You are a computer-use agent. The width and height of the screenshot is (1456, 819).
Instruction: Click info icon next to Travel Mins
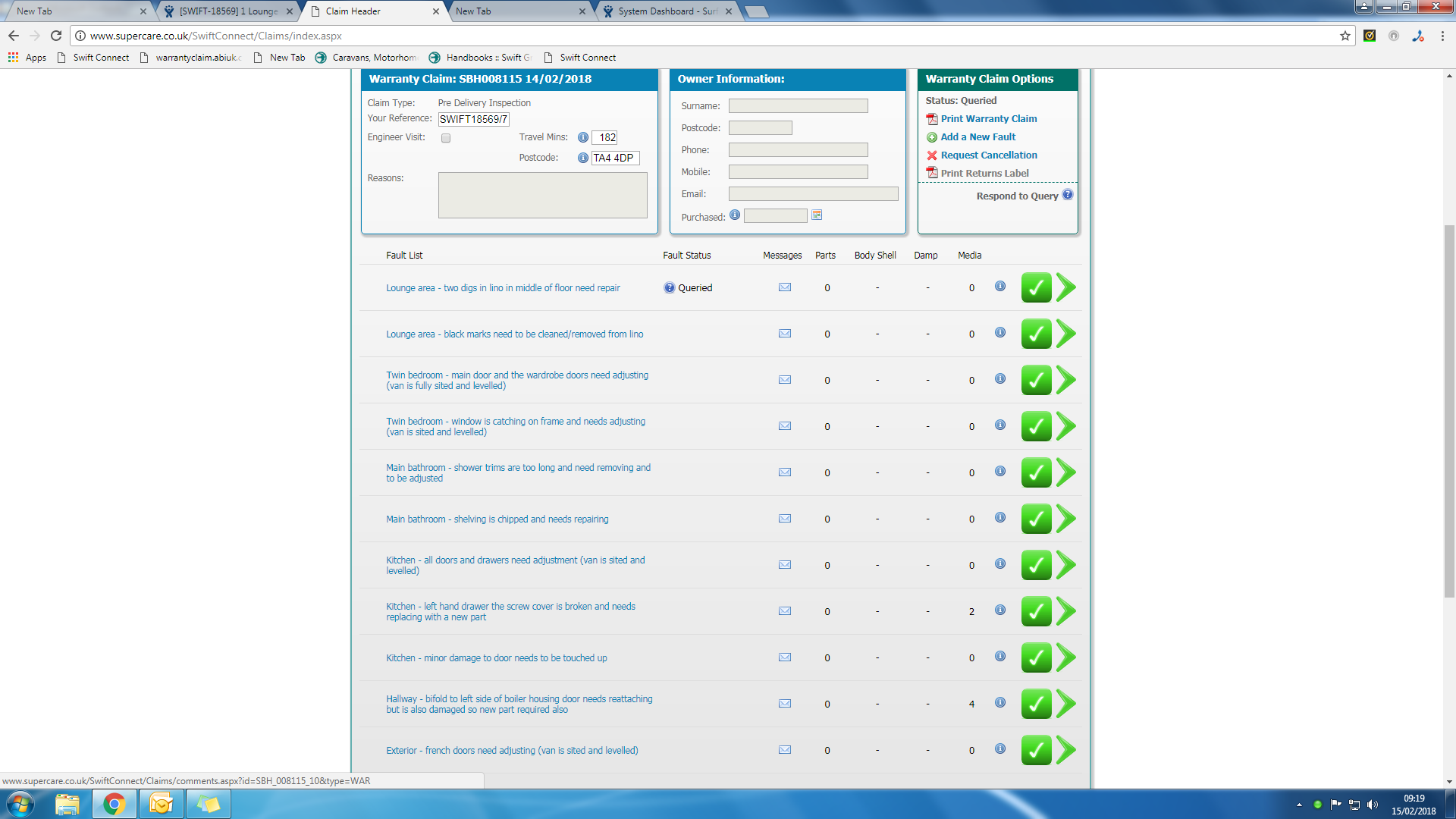pos(582,137)
